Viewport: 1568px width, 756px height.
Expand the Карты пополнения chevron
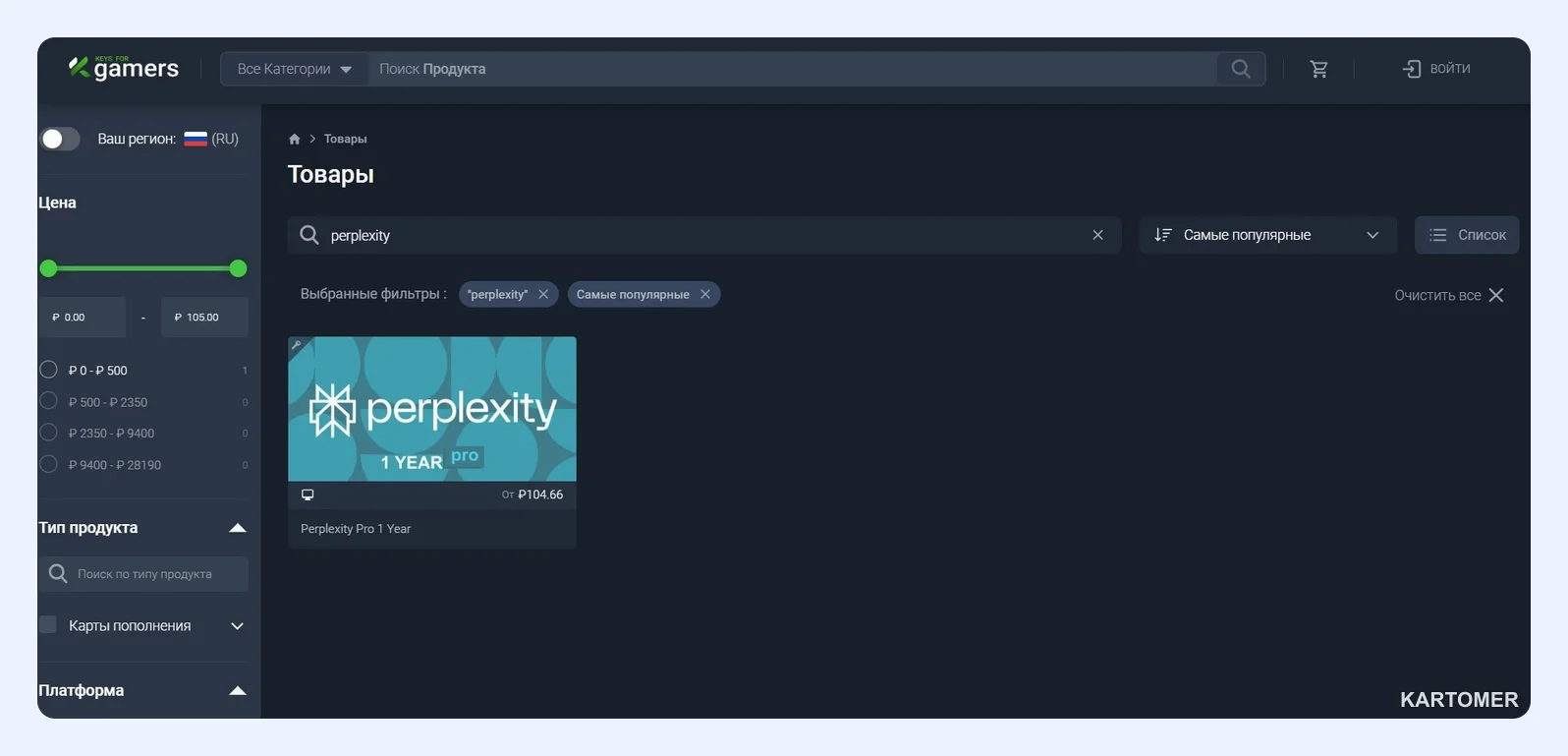pos(237,626)
